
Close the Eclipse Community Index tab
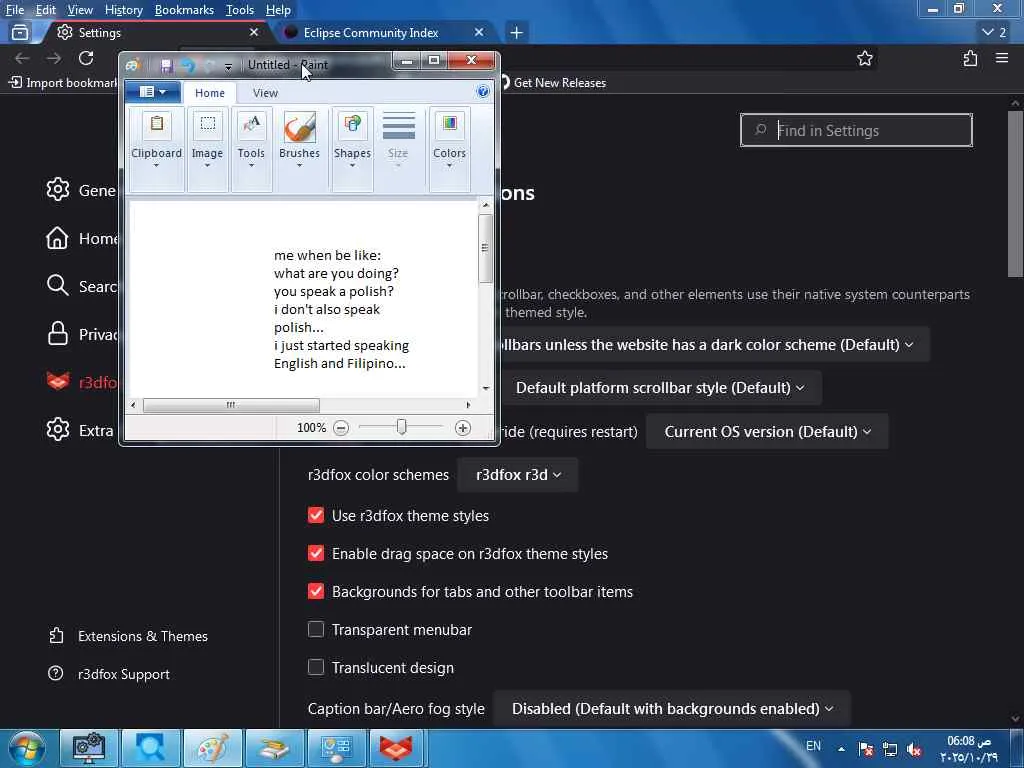click(x=479, y=32)
